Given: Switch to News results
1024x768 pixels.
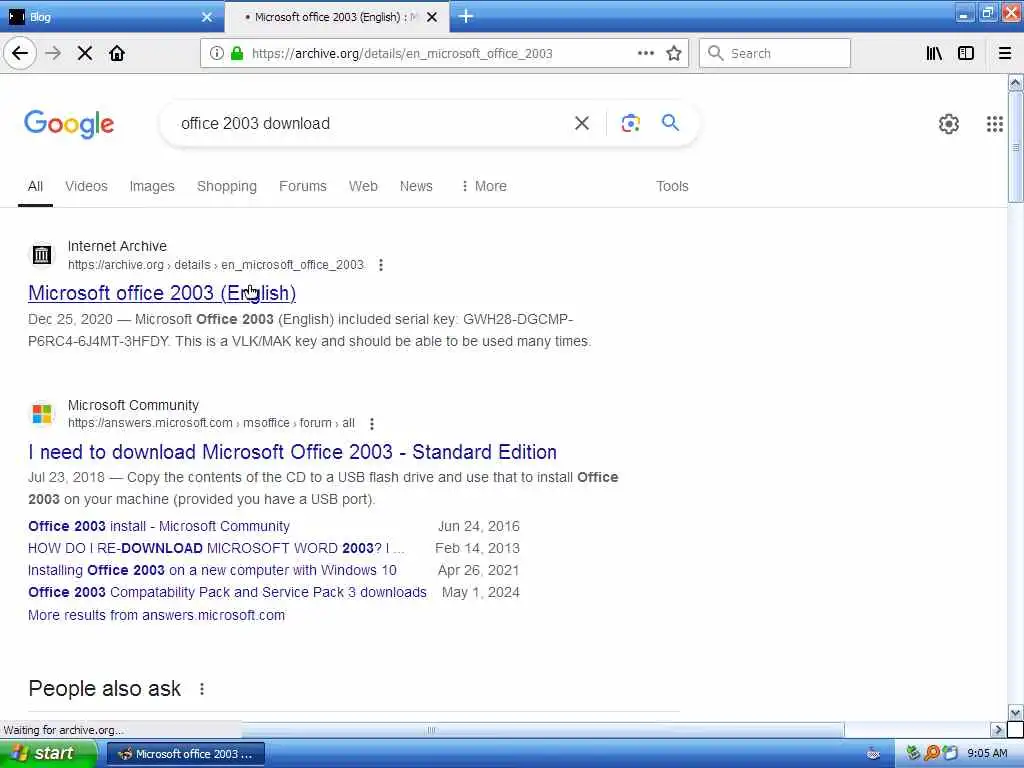Looking at the screenshot, I should [x=416, y=186].
